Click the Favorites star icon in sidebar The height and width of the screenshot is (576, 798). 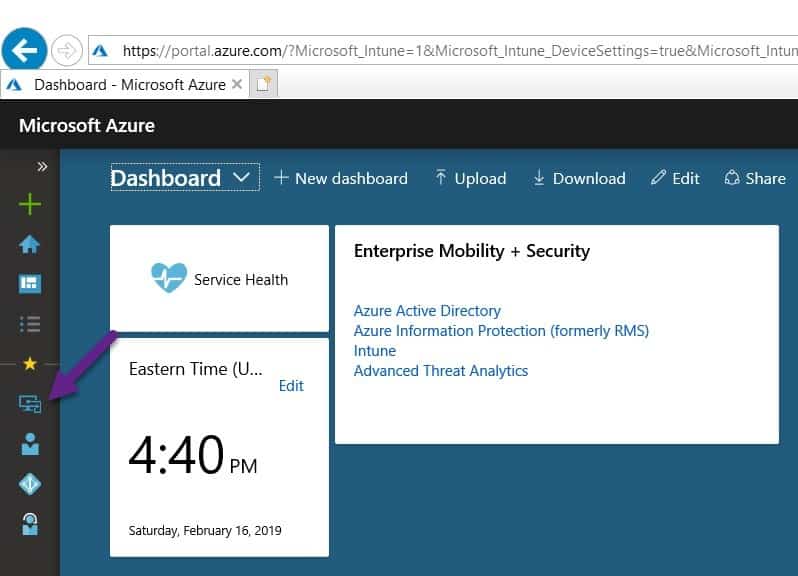coord(30,364)
